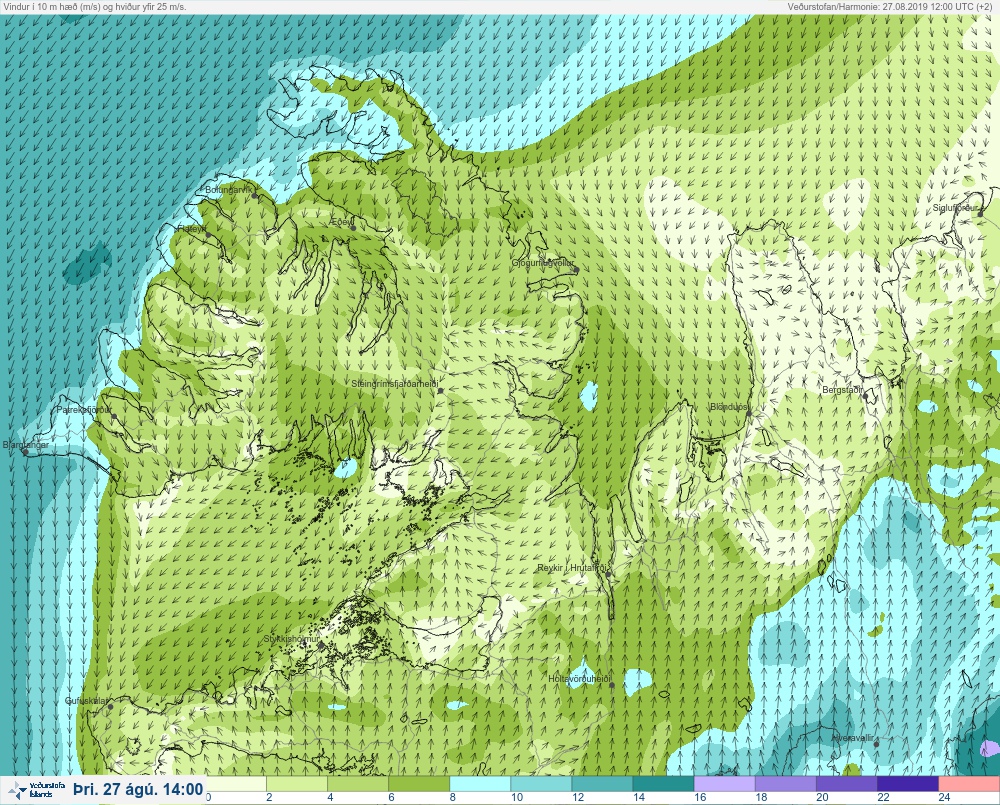Screen dimensions: 1000x805
Task: Click the Patreksfjörður place label
Action: 84,410
